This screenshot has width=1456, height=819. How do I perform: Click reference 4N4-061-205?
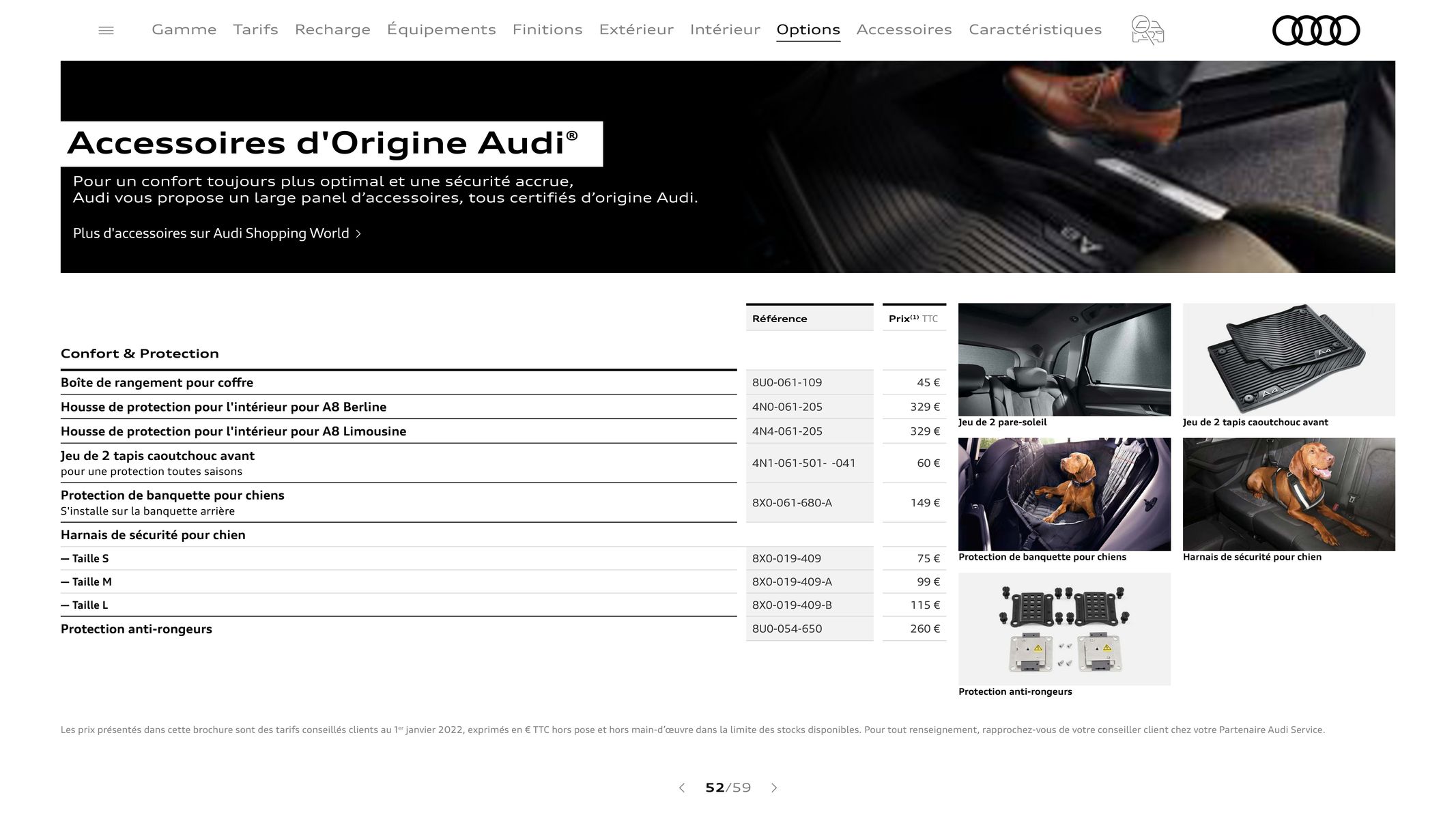tap(787, 431)
